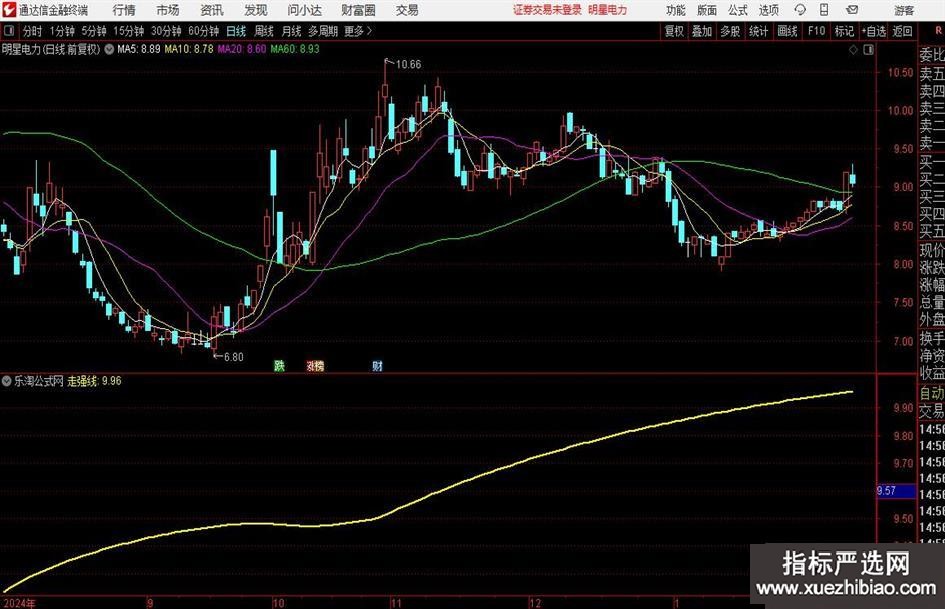Open the 问小达 menu
Viewport: 945px width, 609px height.
(304, 10)
